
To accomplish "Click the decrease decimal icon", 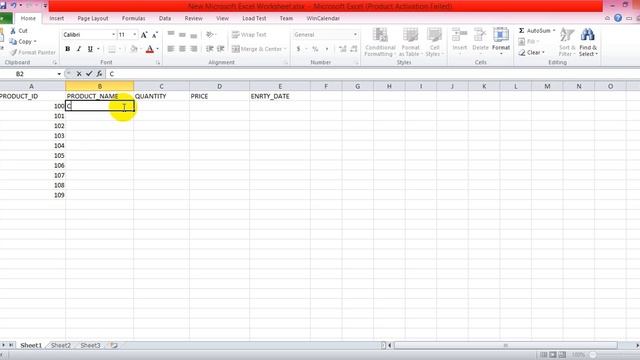I will coord(353,49).
